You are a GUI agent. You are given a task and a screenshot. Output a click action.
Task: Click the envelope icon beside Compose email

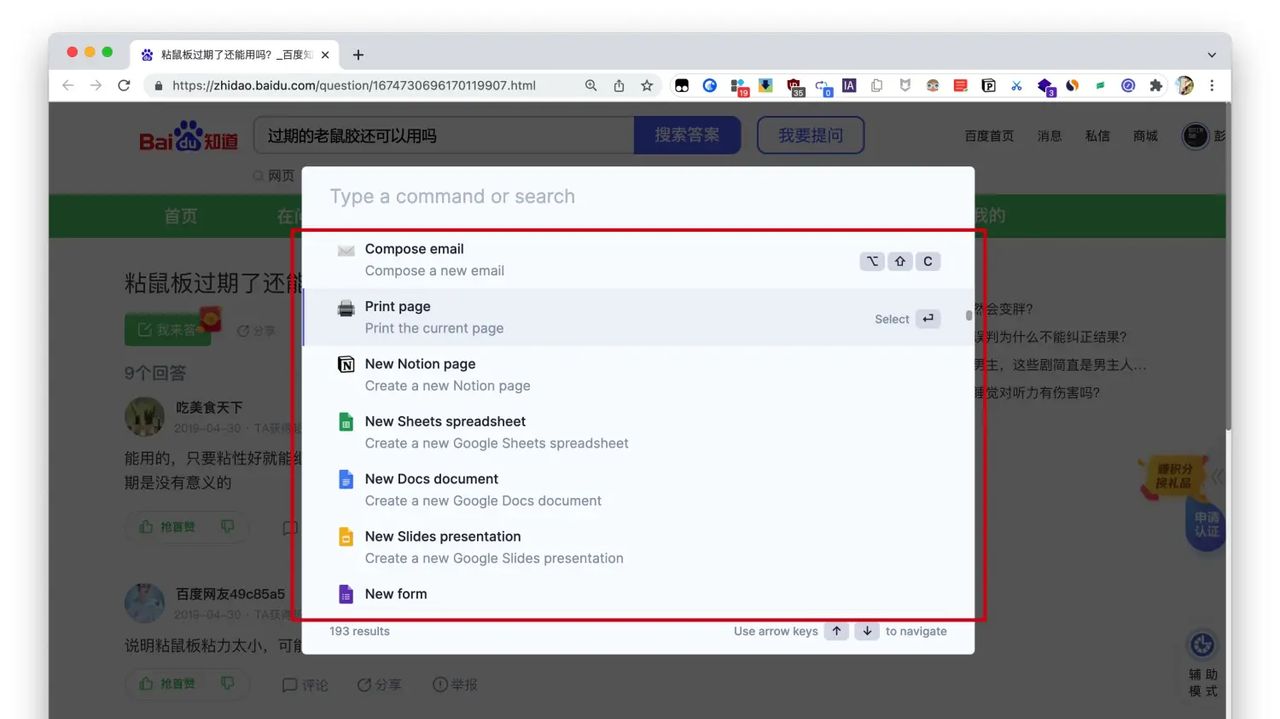click(x=346, y=250)
